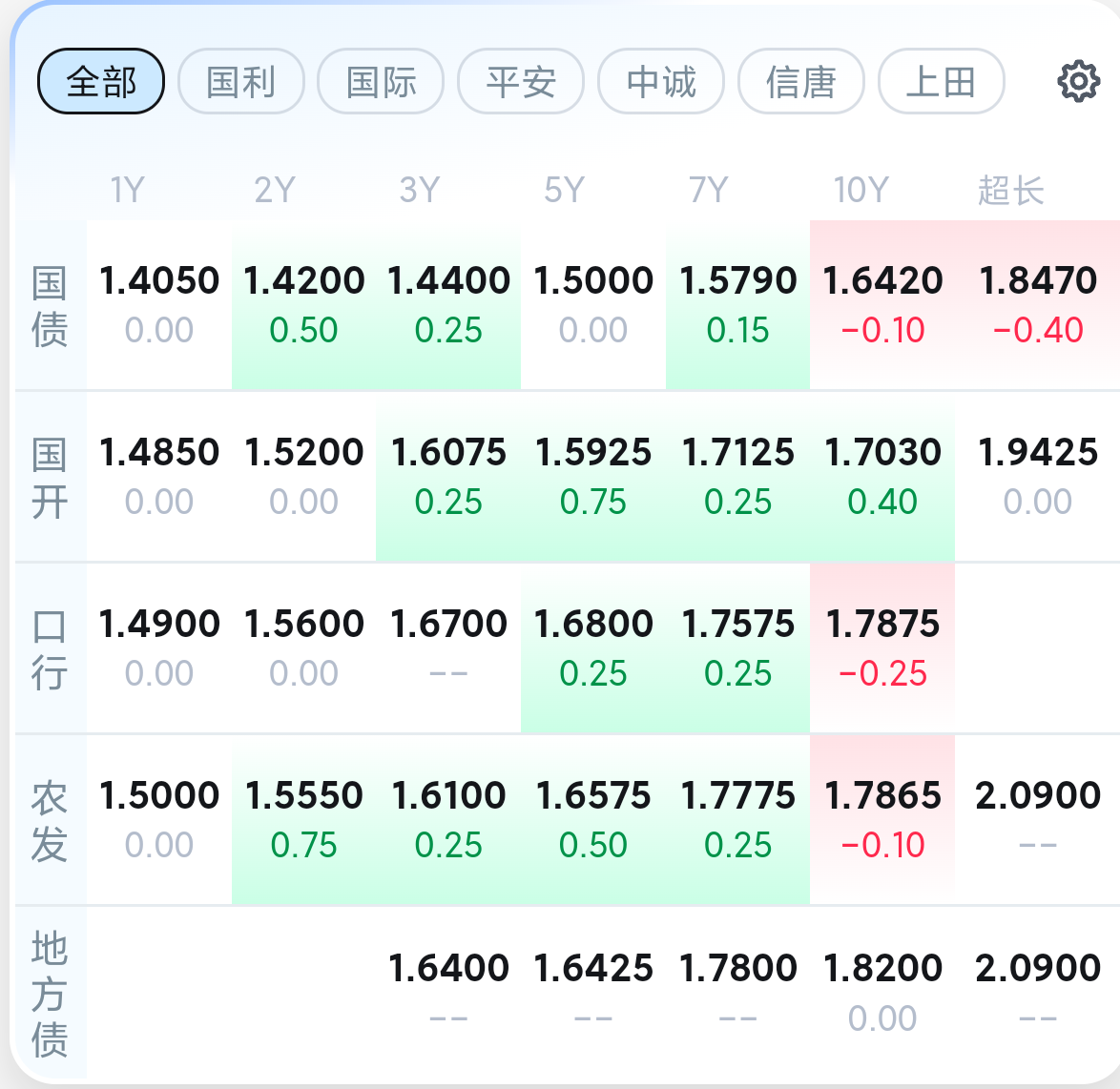
Task: Switch to the 国利 tab
Action: (x=240, y=81)
